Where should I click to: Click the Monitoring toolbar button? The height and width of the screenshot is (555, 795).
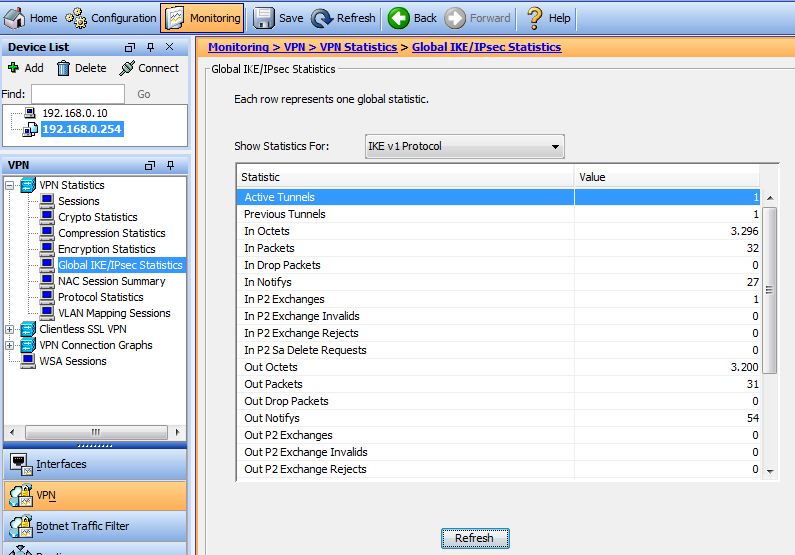point(202,18)
